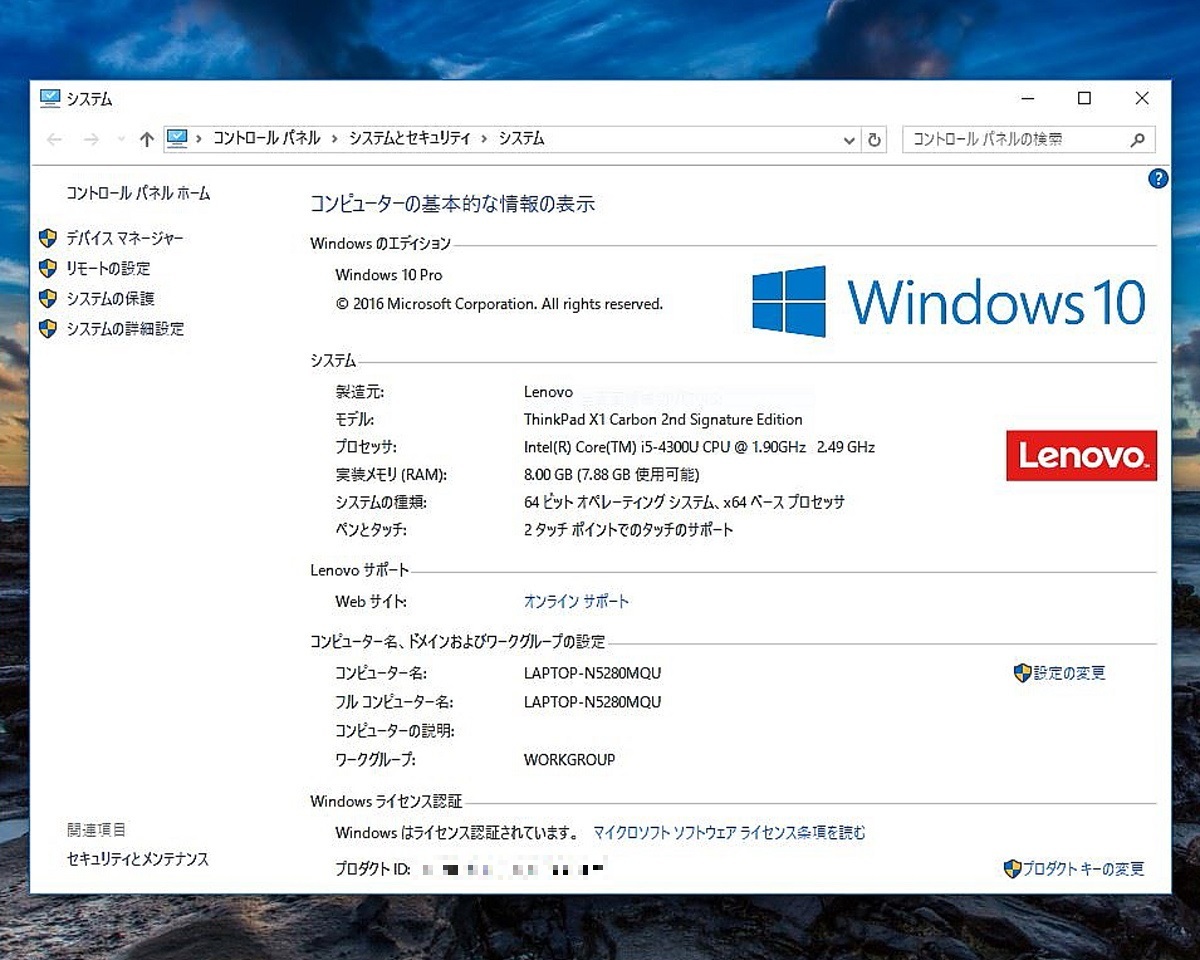Click プロダクト キーの変更 link
The image size is (1200, 960).
(x=1084, y=869)
